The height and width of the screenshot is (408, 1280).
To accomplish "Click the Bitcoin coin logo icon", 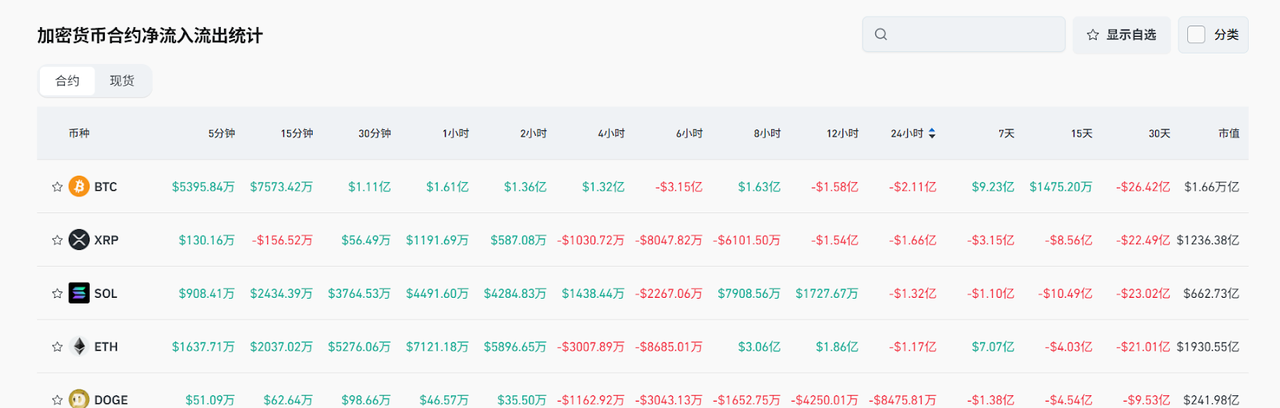I will point(79,186).
